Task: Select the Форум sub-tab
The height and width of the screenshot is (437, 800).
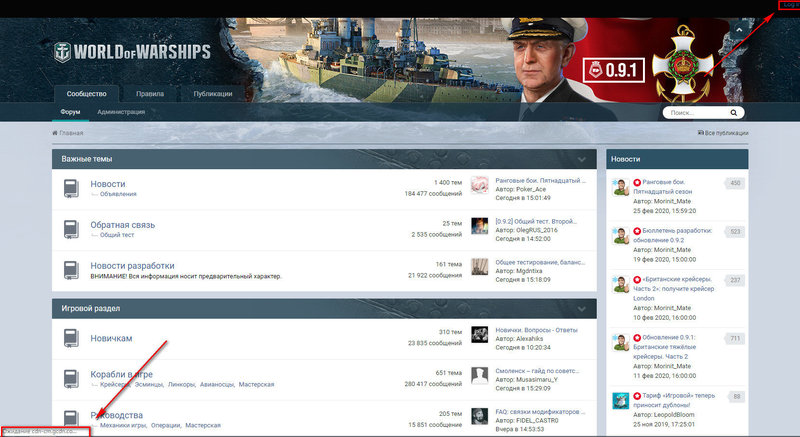Action: pos(70,112)
